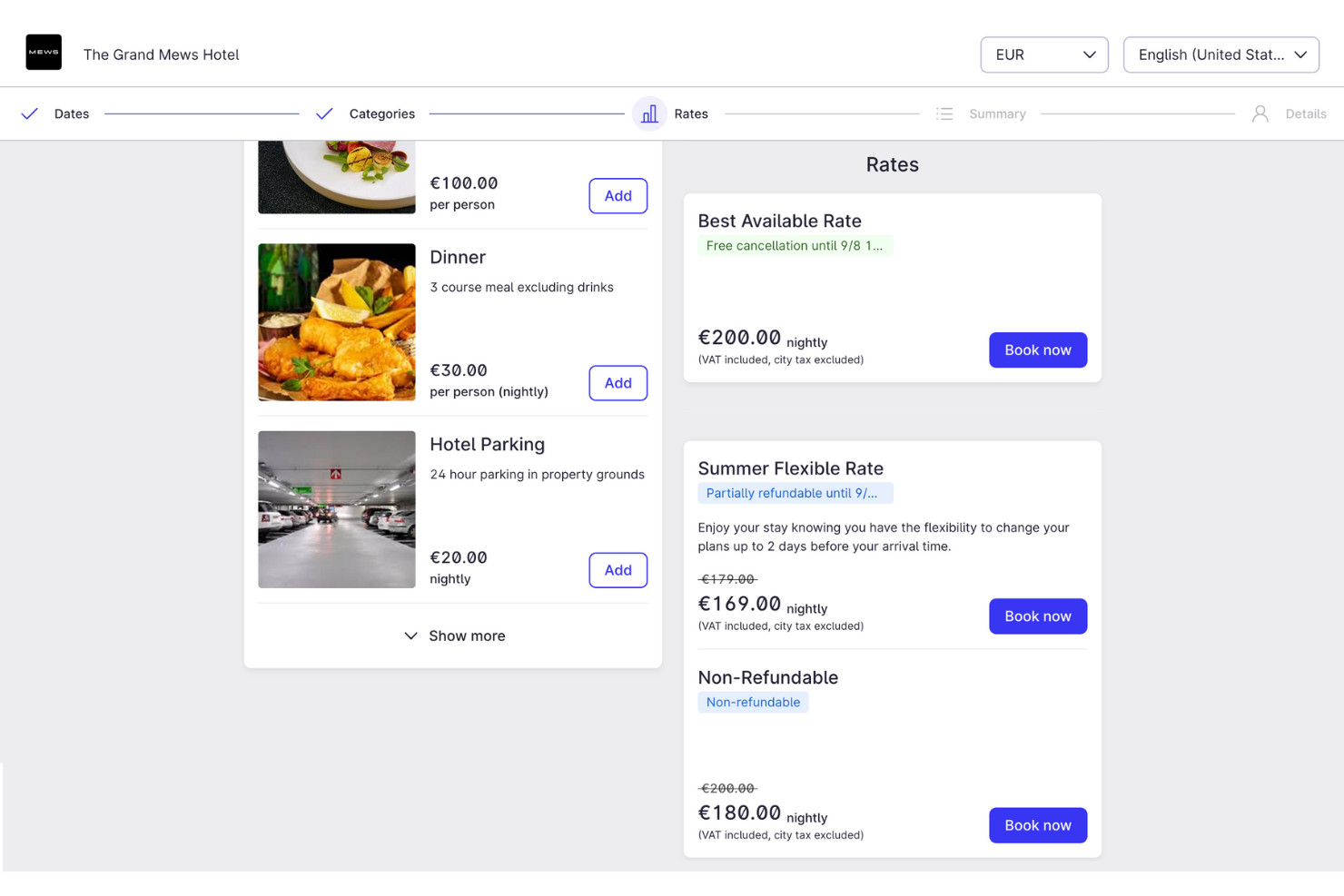Click the Partially refundable badge
The height and width of the screenshot is (896, 1344).
[x=795, y=493]
